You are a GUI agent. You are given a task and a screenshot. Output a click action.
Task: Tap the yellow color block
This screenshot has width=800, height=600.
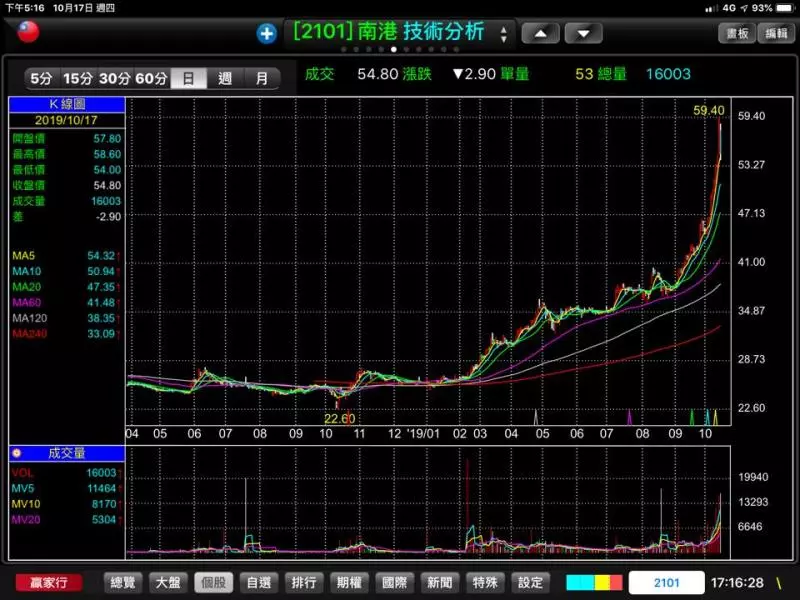(602, 582)
